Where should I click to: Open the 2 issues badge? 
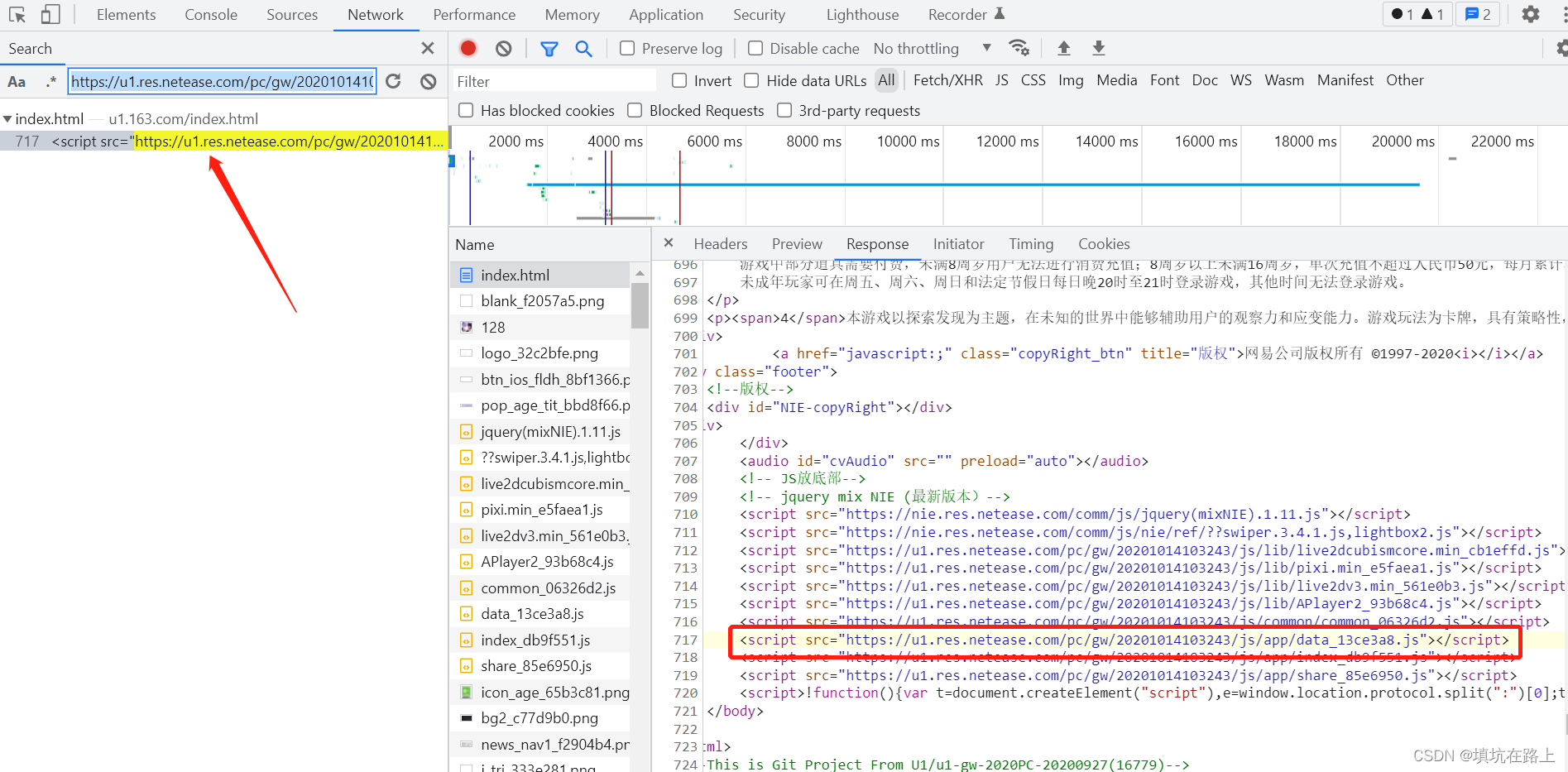(x=1478, y=14)
